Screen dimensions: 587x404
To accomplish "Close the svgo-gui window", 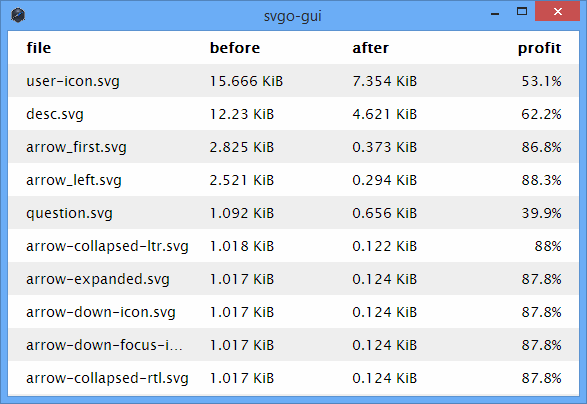I will tap(557, 11).
